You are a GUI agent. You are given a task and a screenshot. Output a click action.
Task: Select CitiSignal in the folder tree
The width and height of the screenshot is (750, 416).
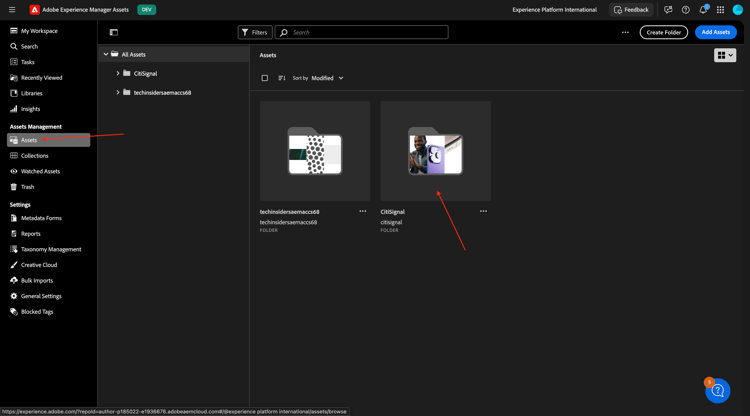coord(145,74)
